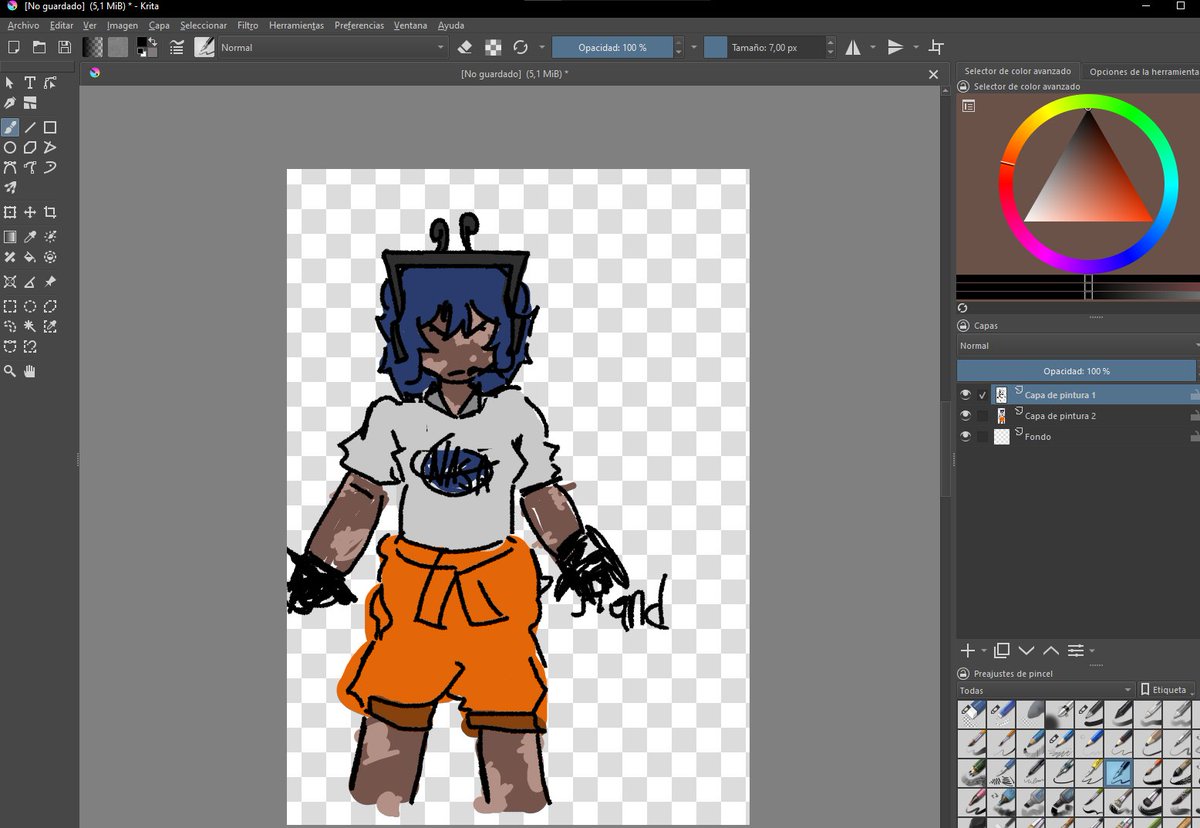Select the Transform tool
Viewport: 1200px width, 828px height.
click(10, 212)
